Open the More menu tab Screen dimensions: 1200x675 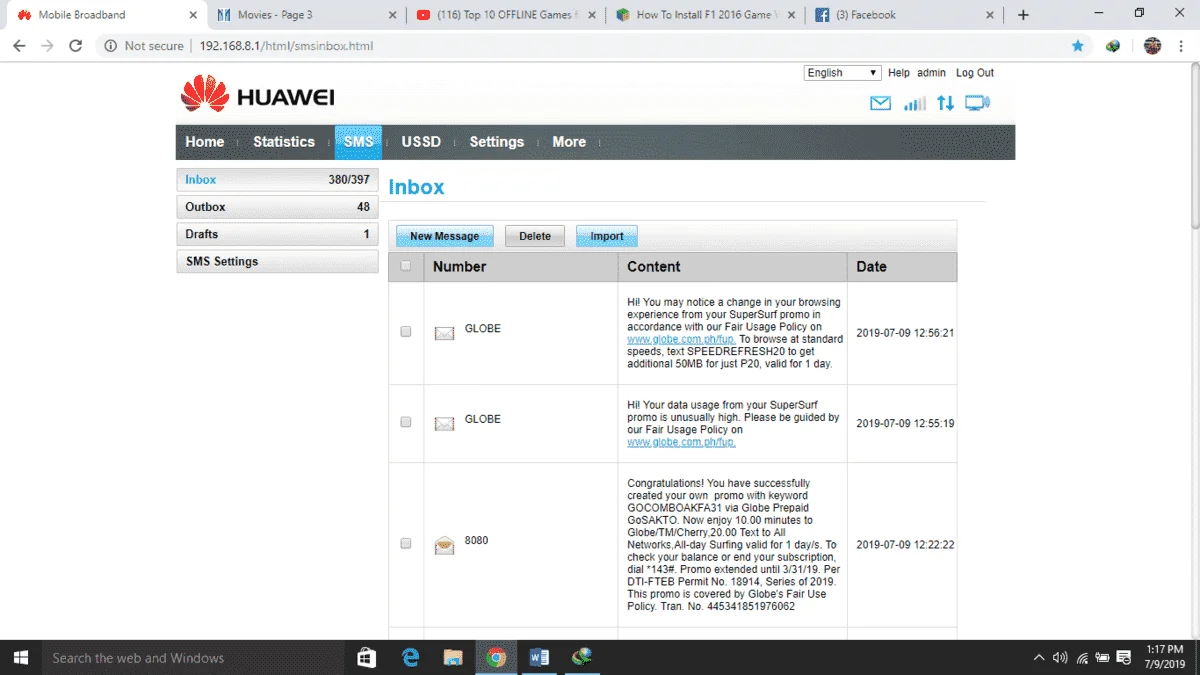tap(569, 142)
